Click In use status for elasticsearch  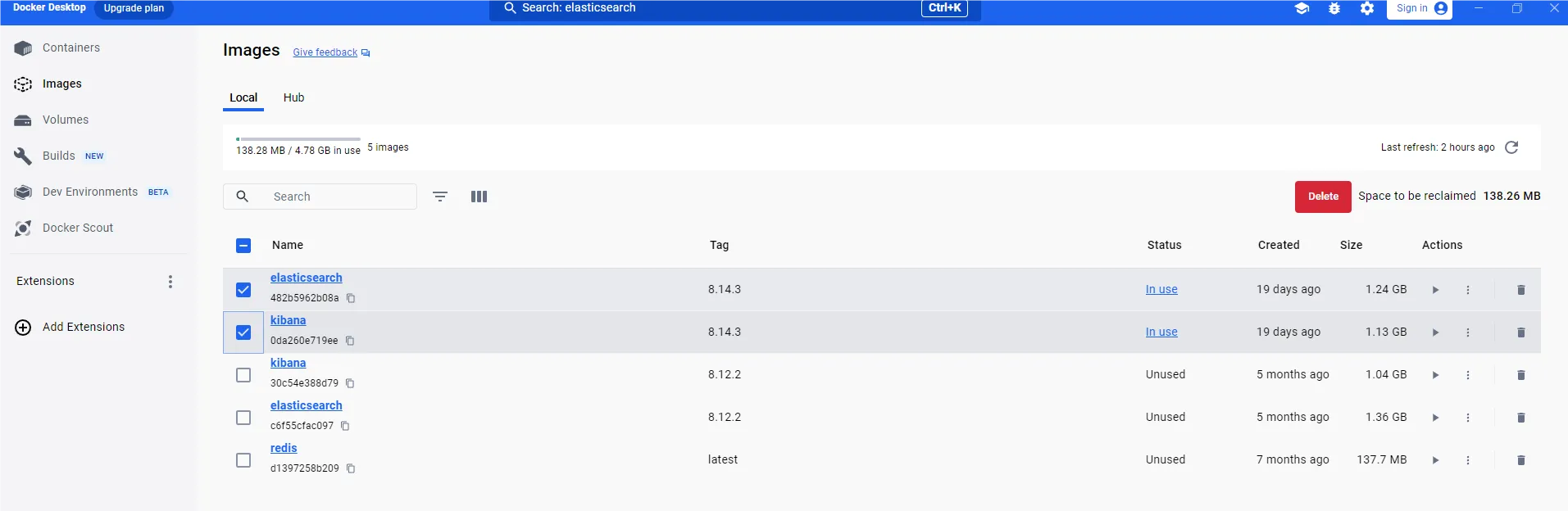1161,289
